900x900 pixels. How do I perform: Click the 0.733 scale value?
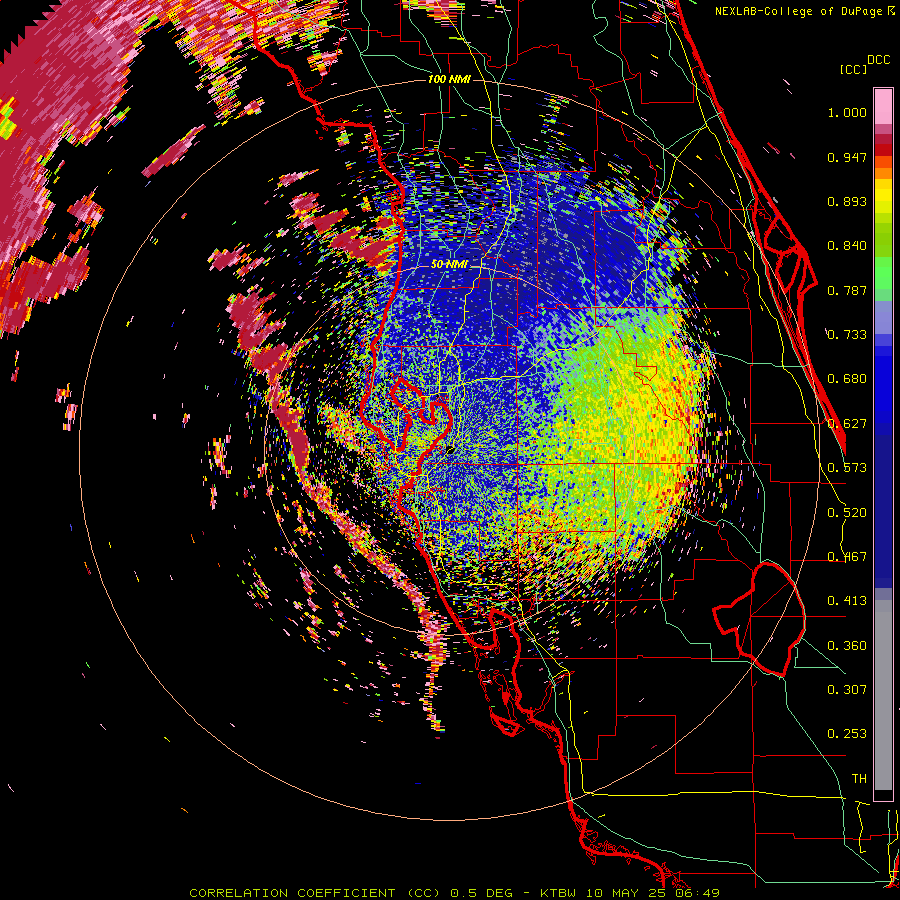point(847,335)
